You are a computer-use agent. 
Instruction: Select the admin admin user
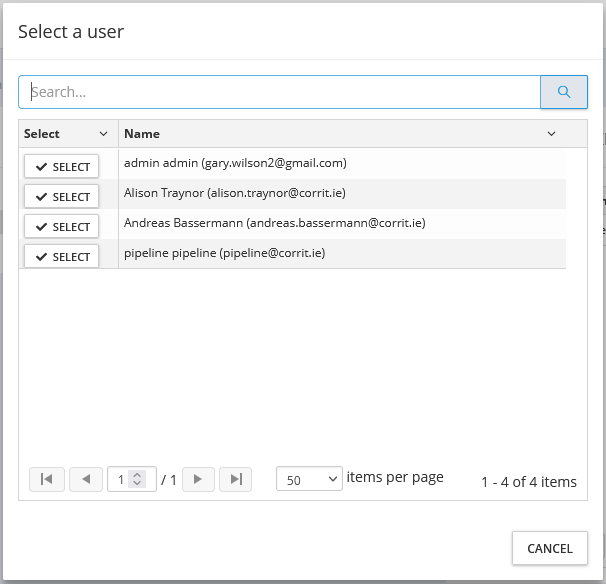click(x=62, y=167)
